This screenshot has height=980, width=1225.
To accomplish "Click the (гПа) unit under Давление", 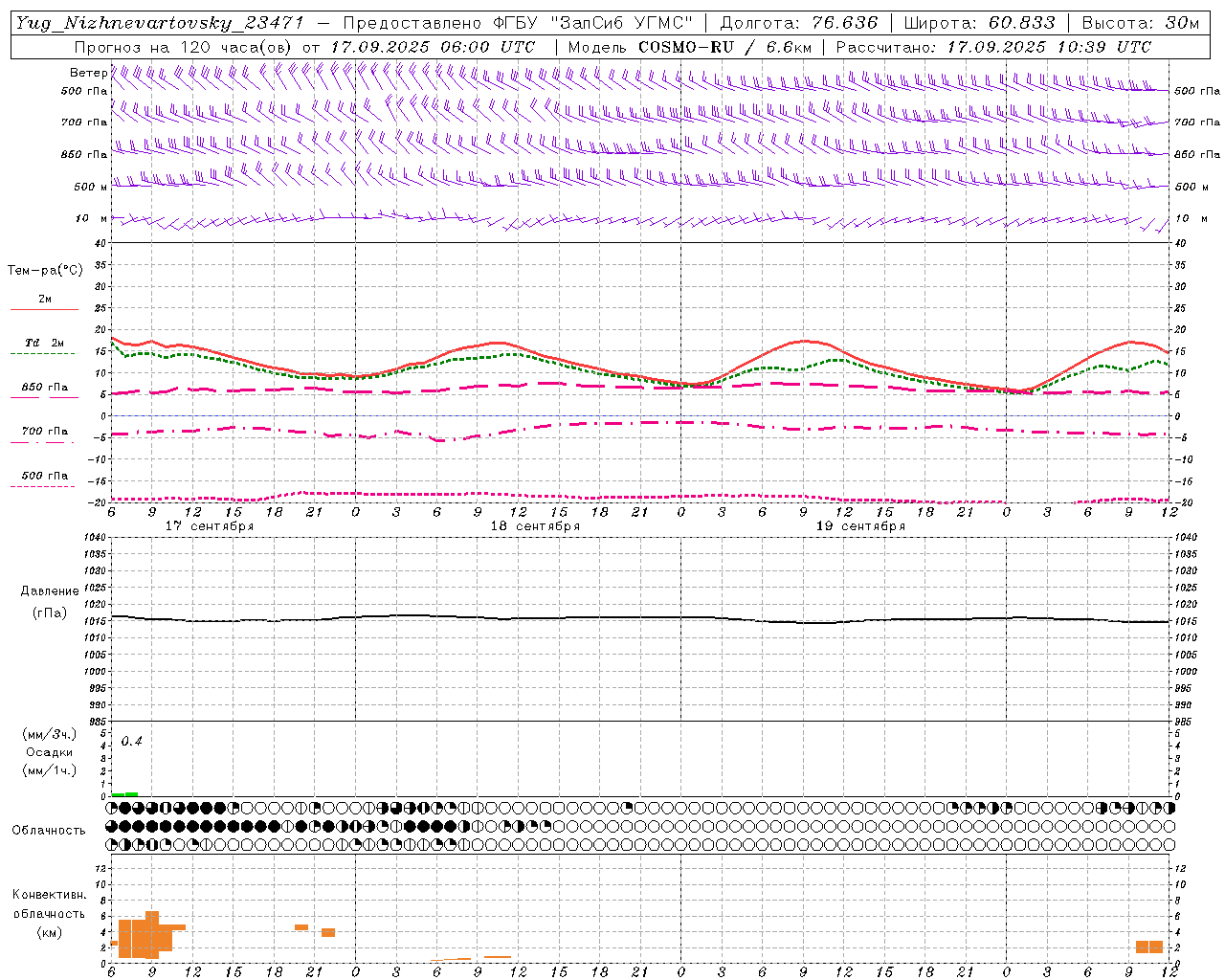I will pos(50,612).
